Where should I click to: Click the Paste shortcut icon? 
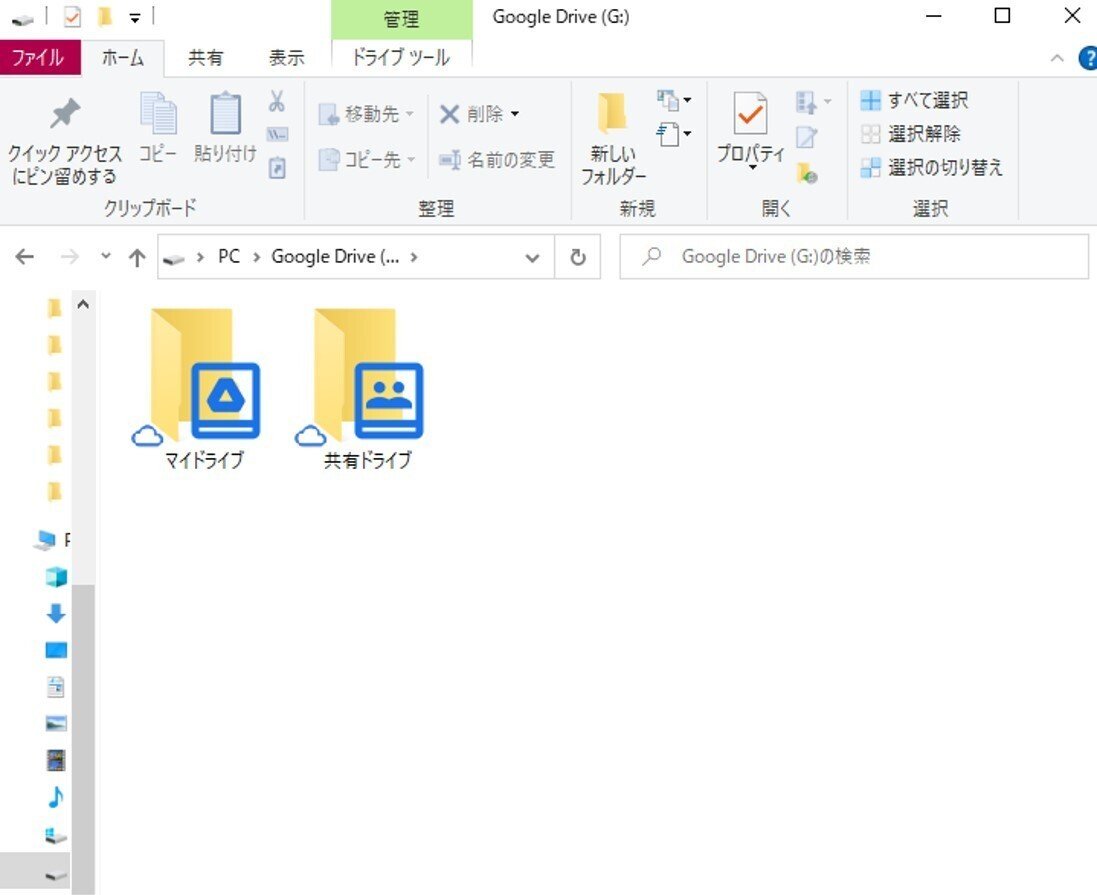[277, 168]
